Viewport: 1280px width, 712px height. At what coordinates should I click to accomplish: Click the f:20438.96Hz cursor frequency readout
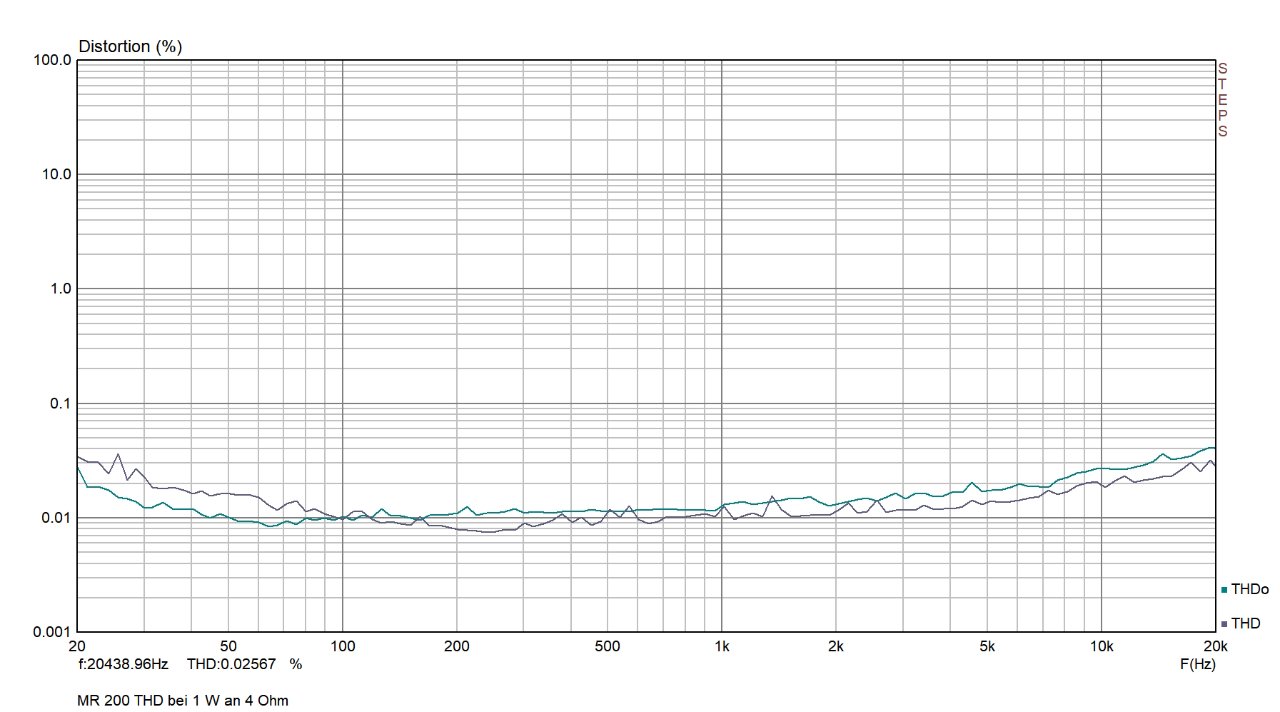point(123,664)
